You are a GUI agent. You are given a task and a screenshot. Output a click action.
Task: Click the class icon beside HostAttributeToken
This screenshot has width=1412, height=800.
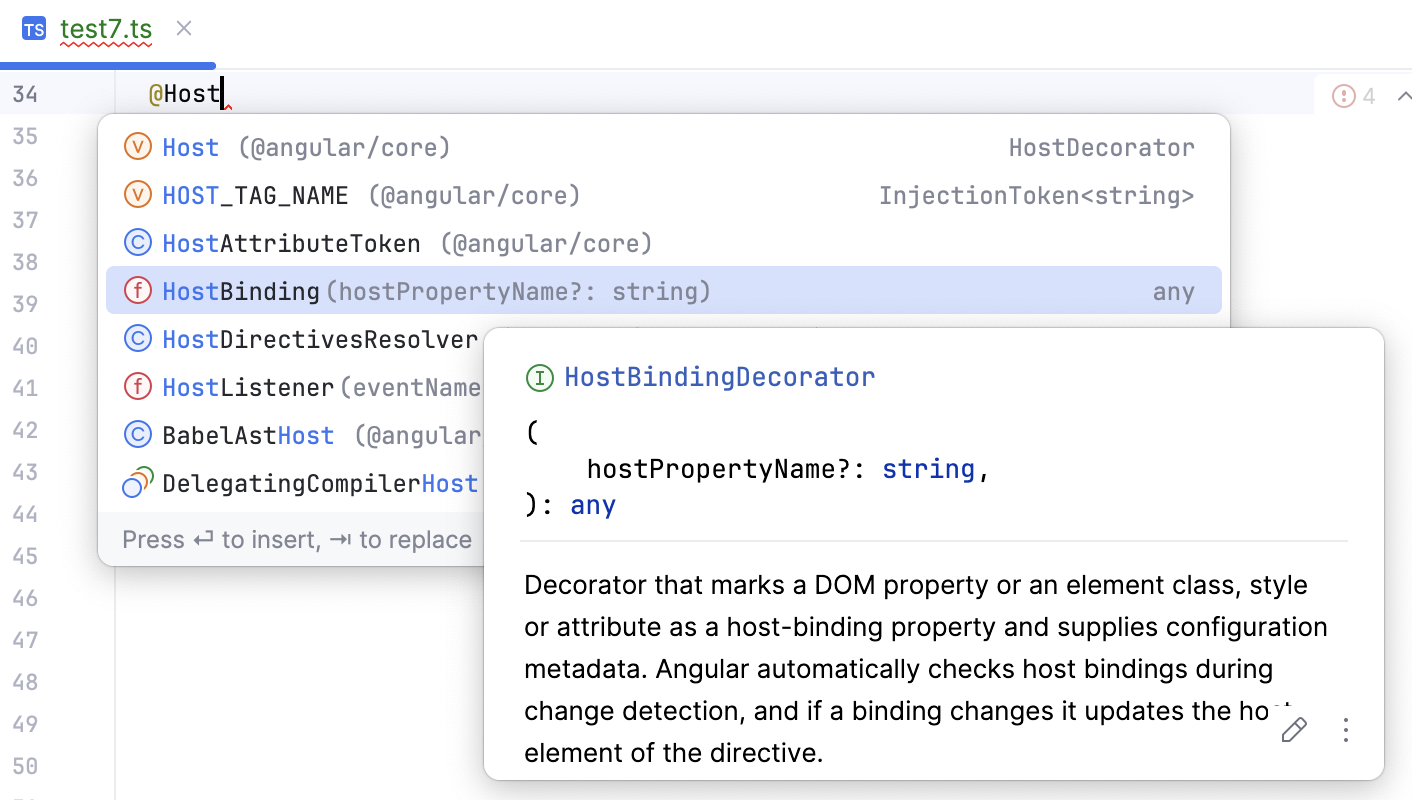[137, 242]
